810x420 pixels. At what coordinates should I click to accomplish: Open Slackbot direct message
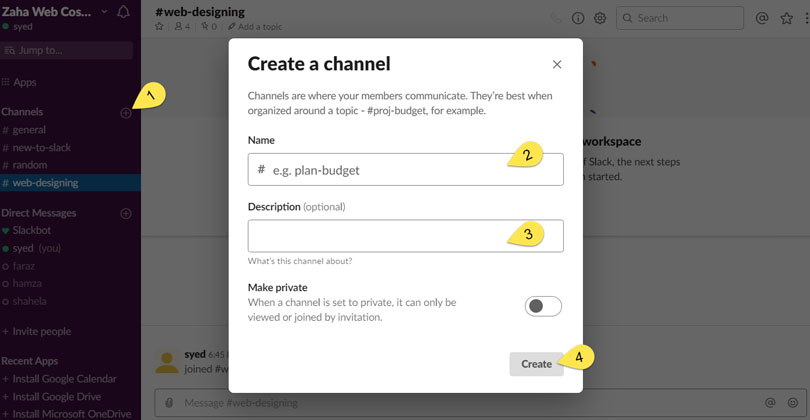(26, 230)
